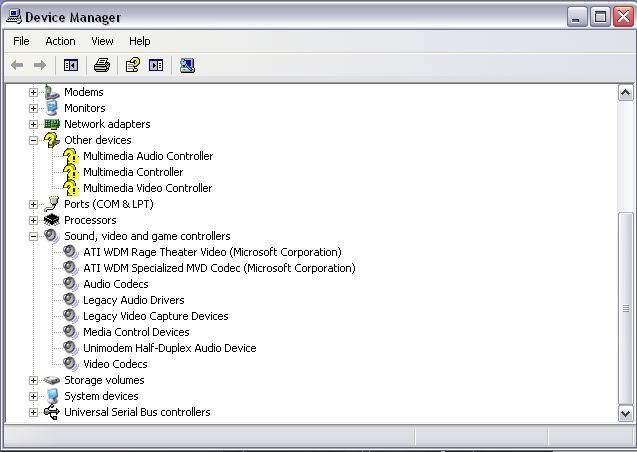Click the warning icon beside Multimedia Controller

(71, 172)
